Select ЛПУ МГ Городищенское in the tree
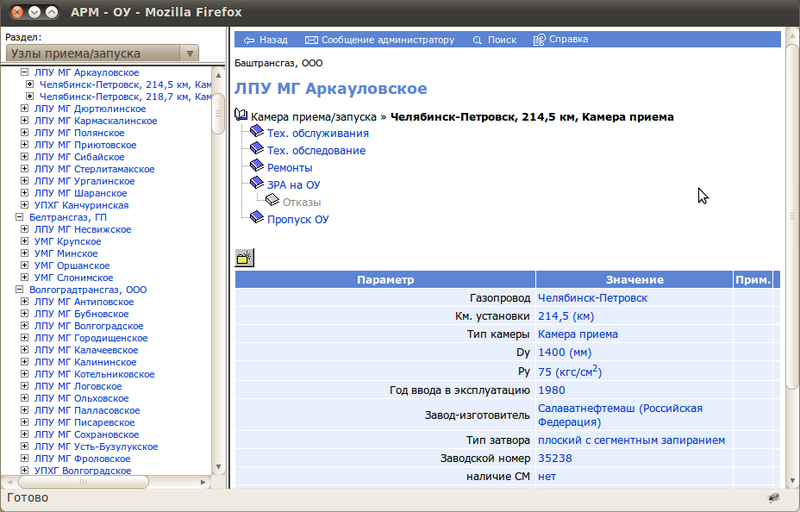The image size is (800, 512). [91, 338]
